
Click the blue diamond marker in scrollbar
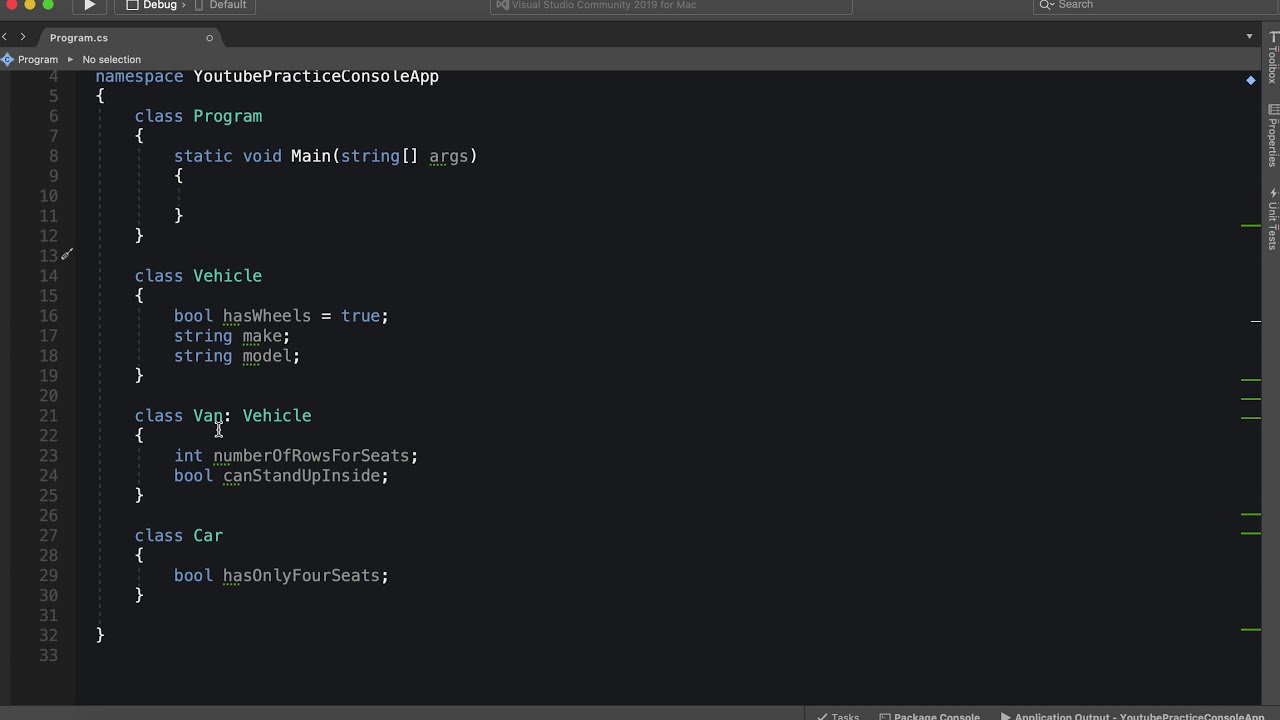(1250, 80)
